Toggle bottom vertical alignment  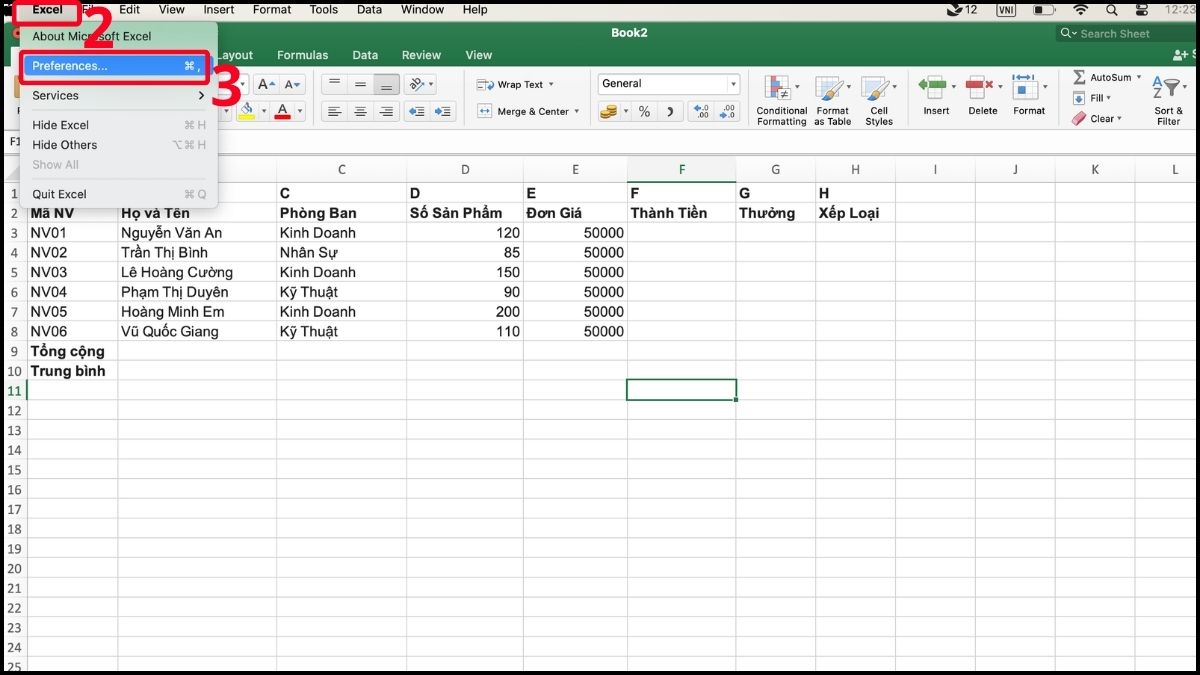387,85
